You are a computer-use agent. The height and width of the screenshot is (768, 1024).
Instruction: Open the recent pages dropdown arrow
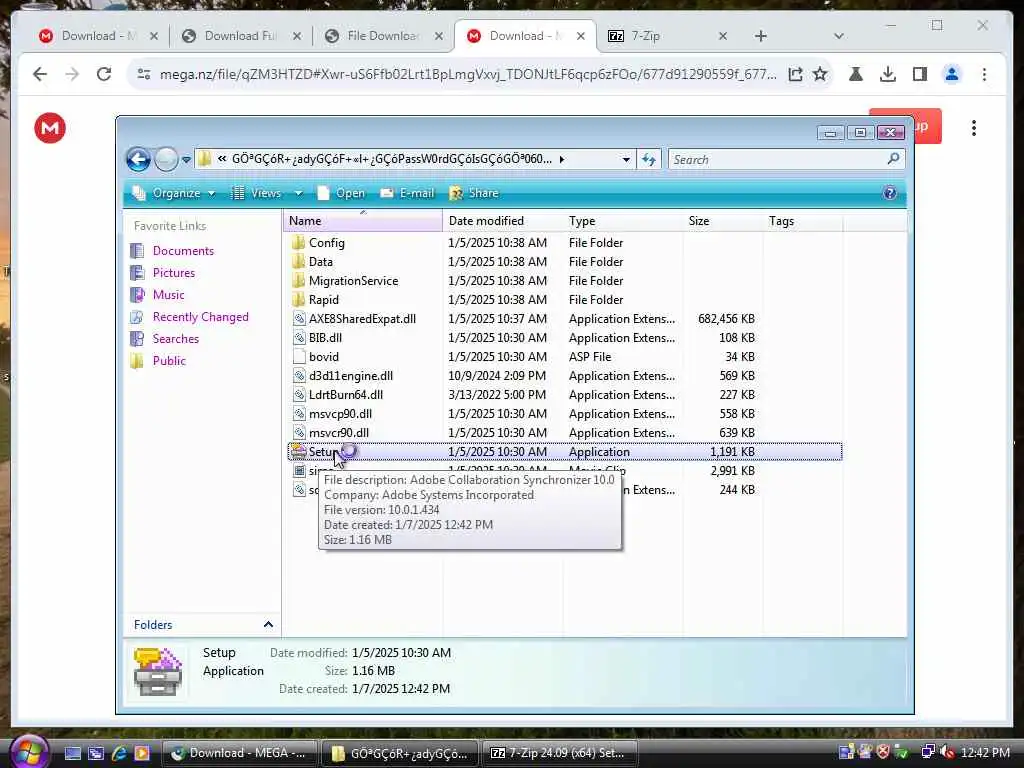186,159
